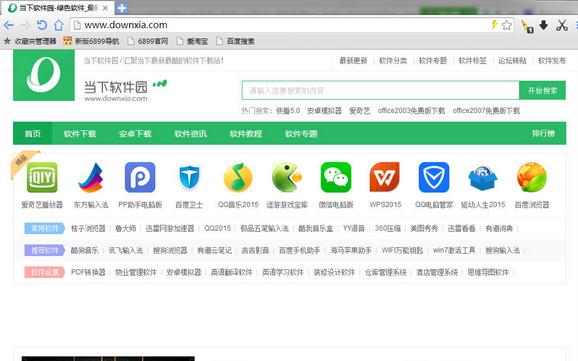Click the green 当下软件园 site logo

point(44,75)
